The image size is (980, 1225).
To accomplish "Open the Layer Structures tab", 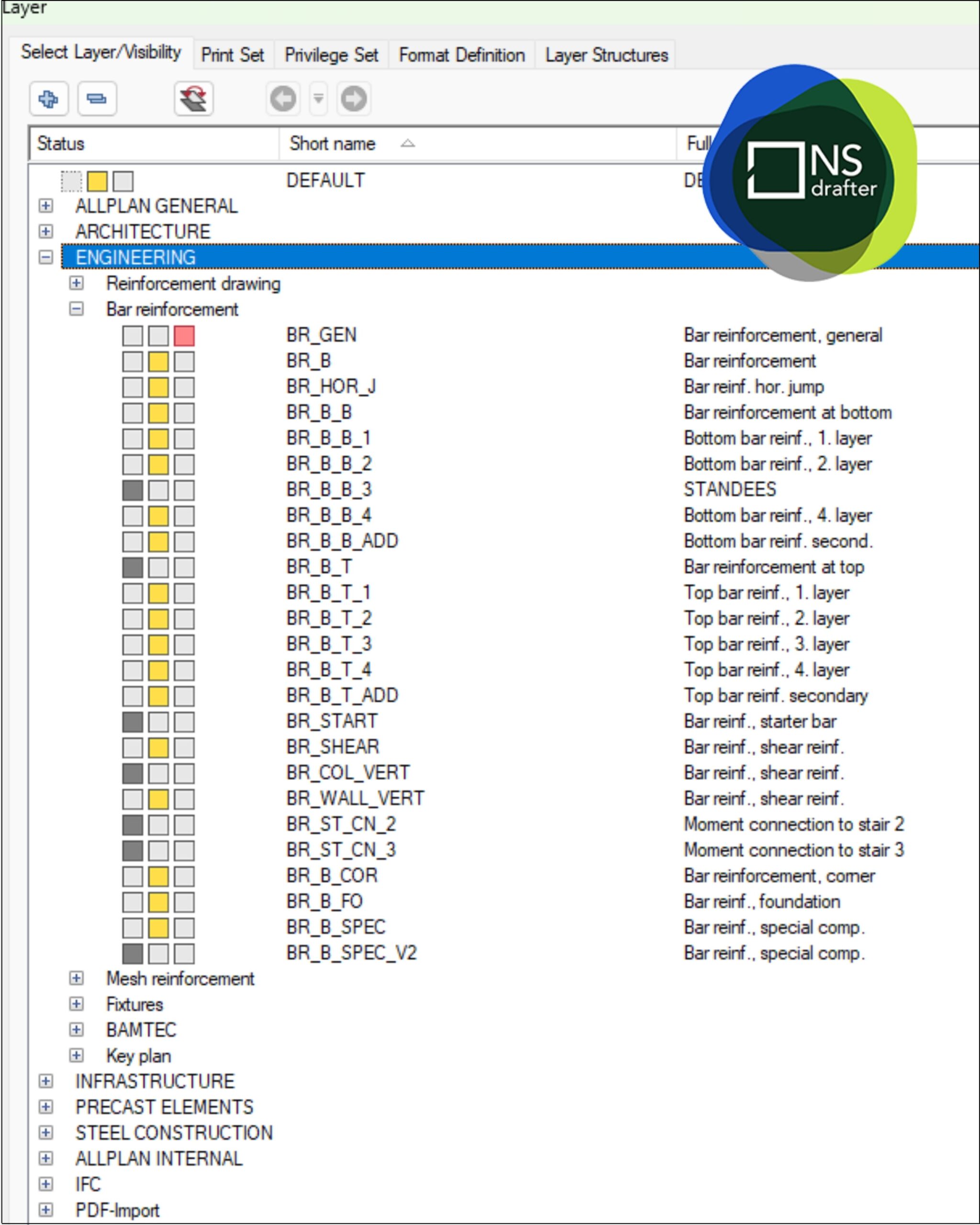I will point(606,55).
